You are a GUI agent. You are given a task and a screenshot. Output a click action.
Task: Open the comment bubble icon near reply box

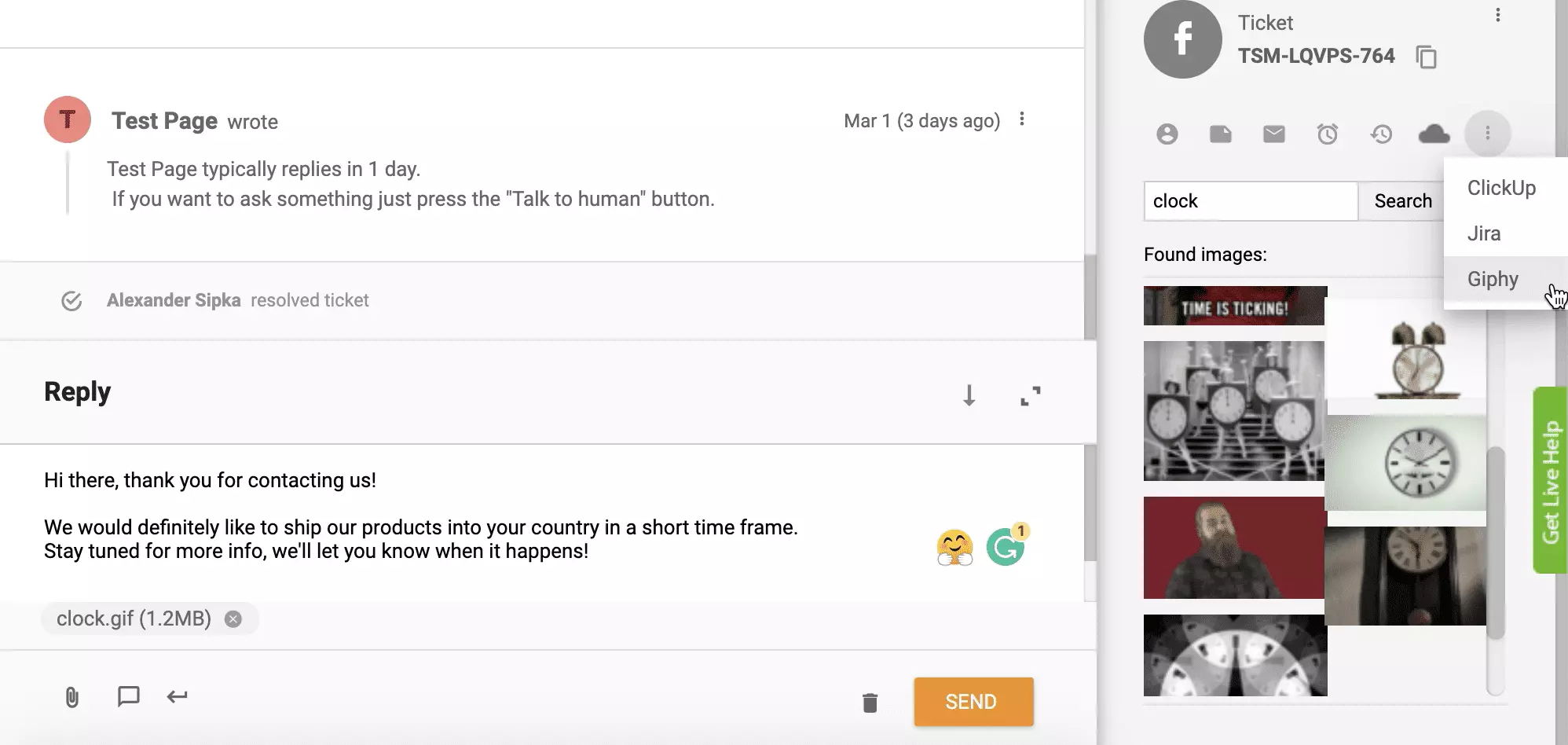127,696
